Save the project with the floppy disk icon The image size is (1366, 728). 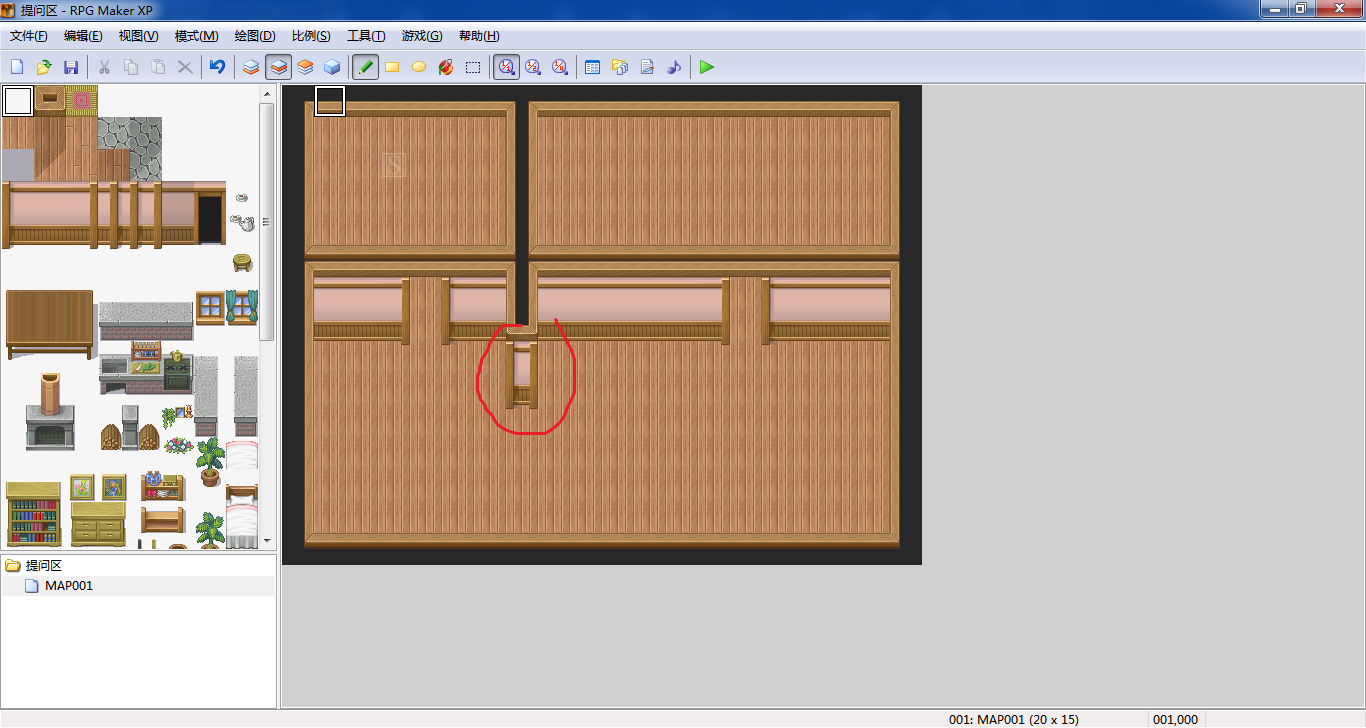(71, 67)
